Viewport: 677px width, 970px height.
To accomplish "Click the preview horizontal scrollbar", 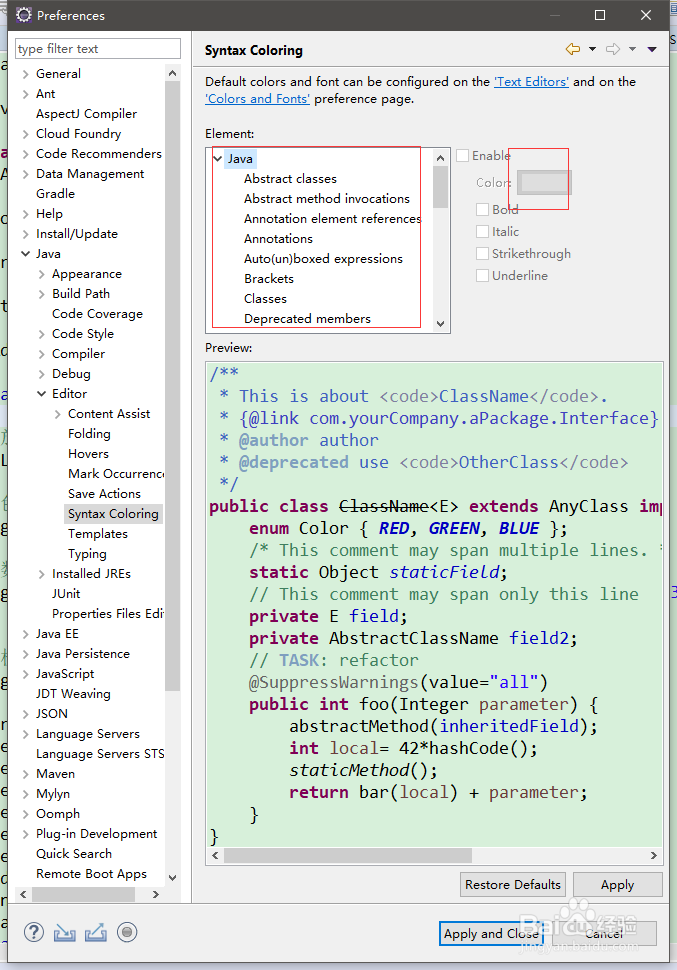I will point(348,856).
